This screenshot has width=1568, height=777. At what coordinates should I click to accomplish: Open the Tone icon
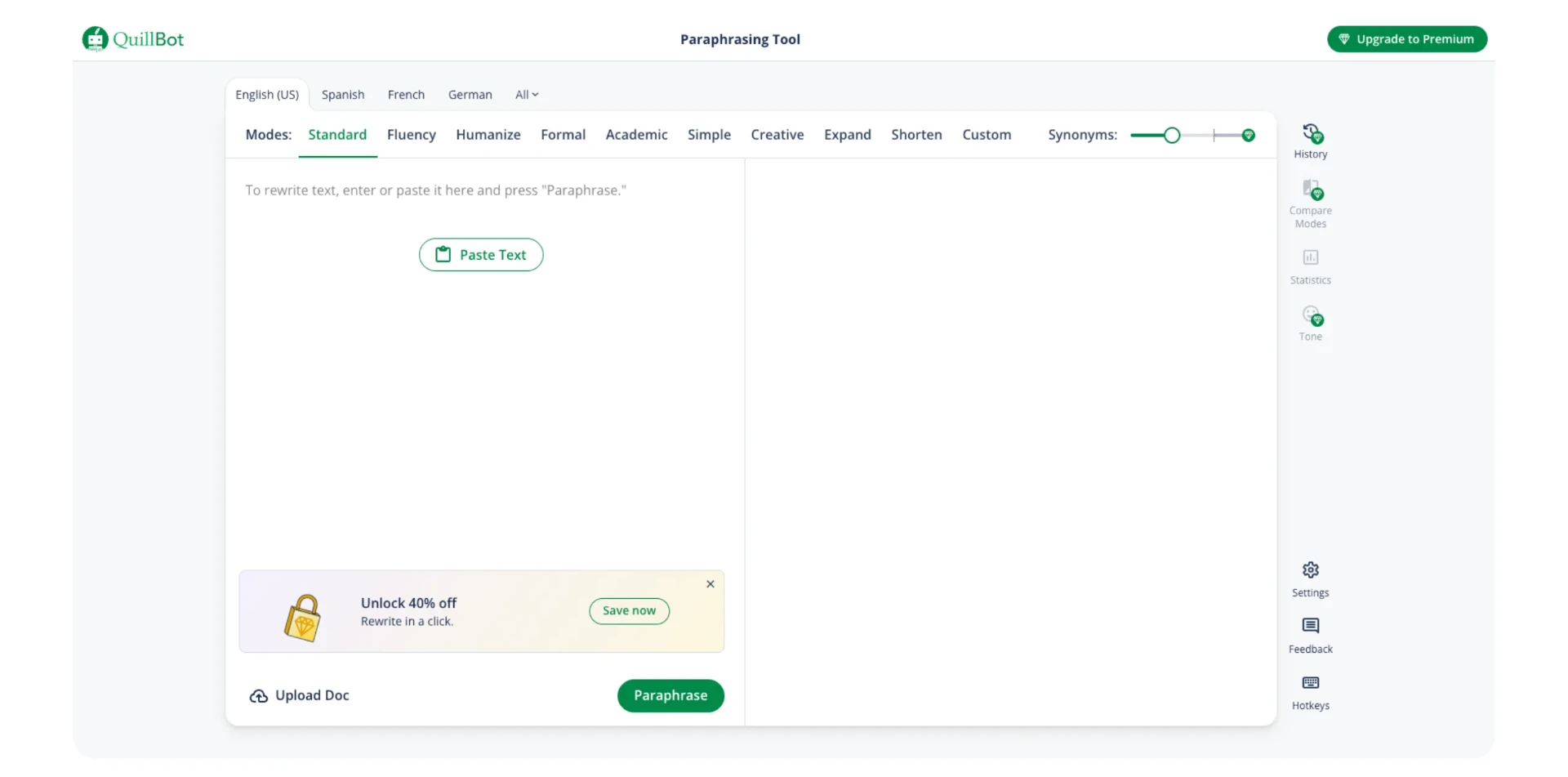1312,315
